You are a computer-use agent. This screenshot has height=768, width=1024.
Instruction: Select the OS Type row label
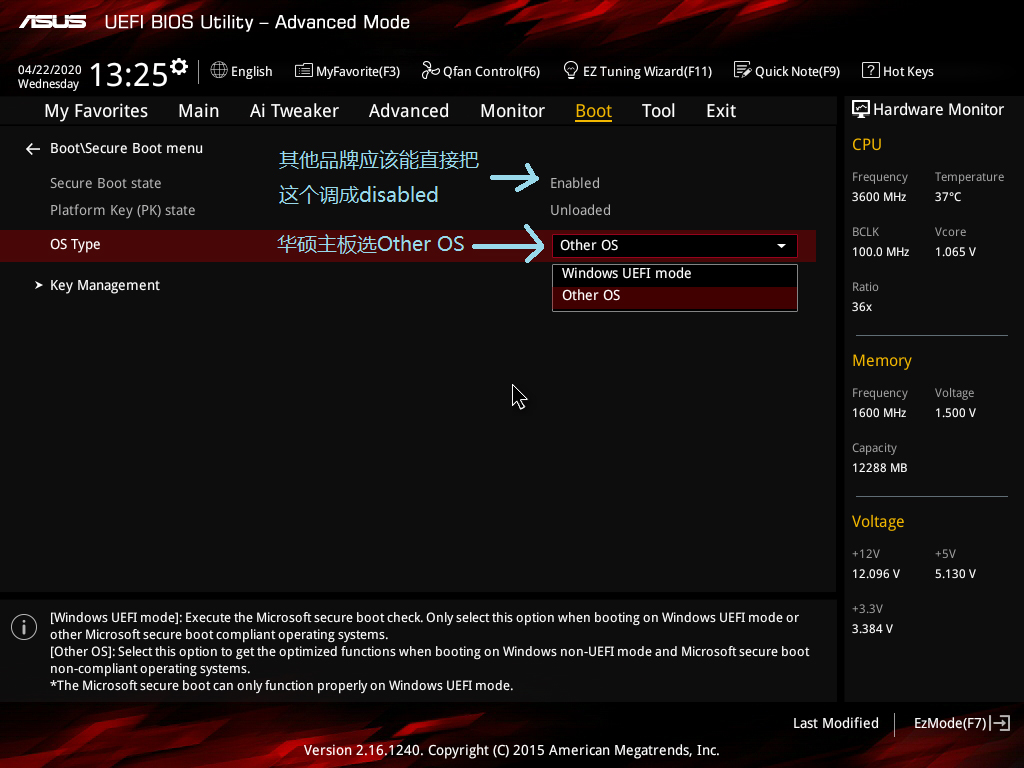75,244
